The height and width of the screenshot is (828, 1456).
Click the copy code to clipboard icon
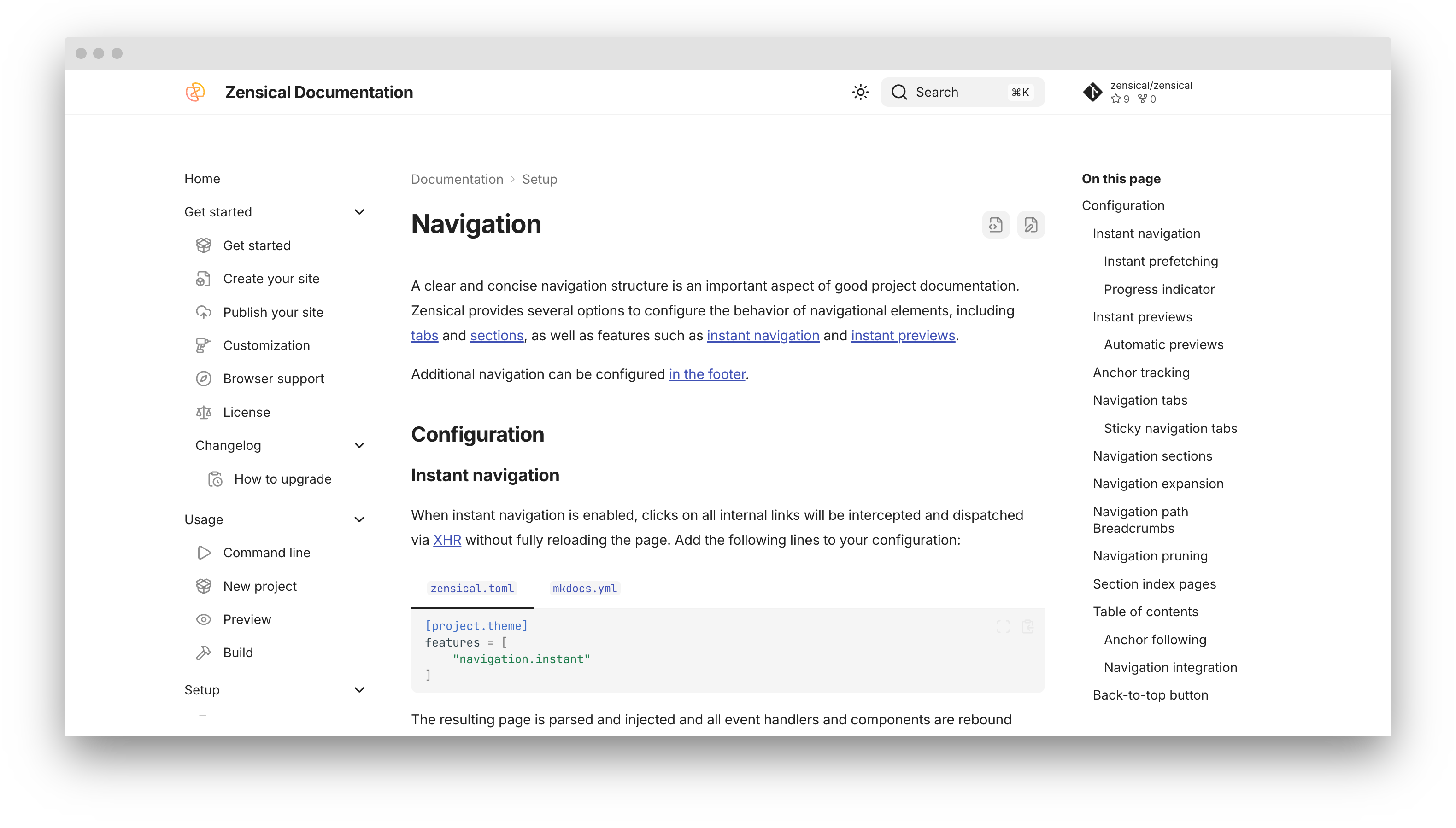click(1027, 627)
